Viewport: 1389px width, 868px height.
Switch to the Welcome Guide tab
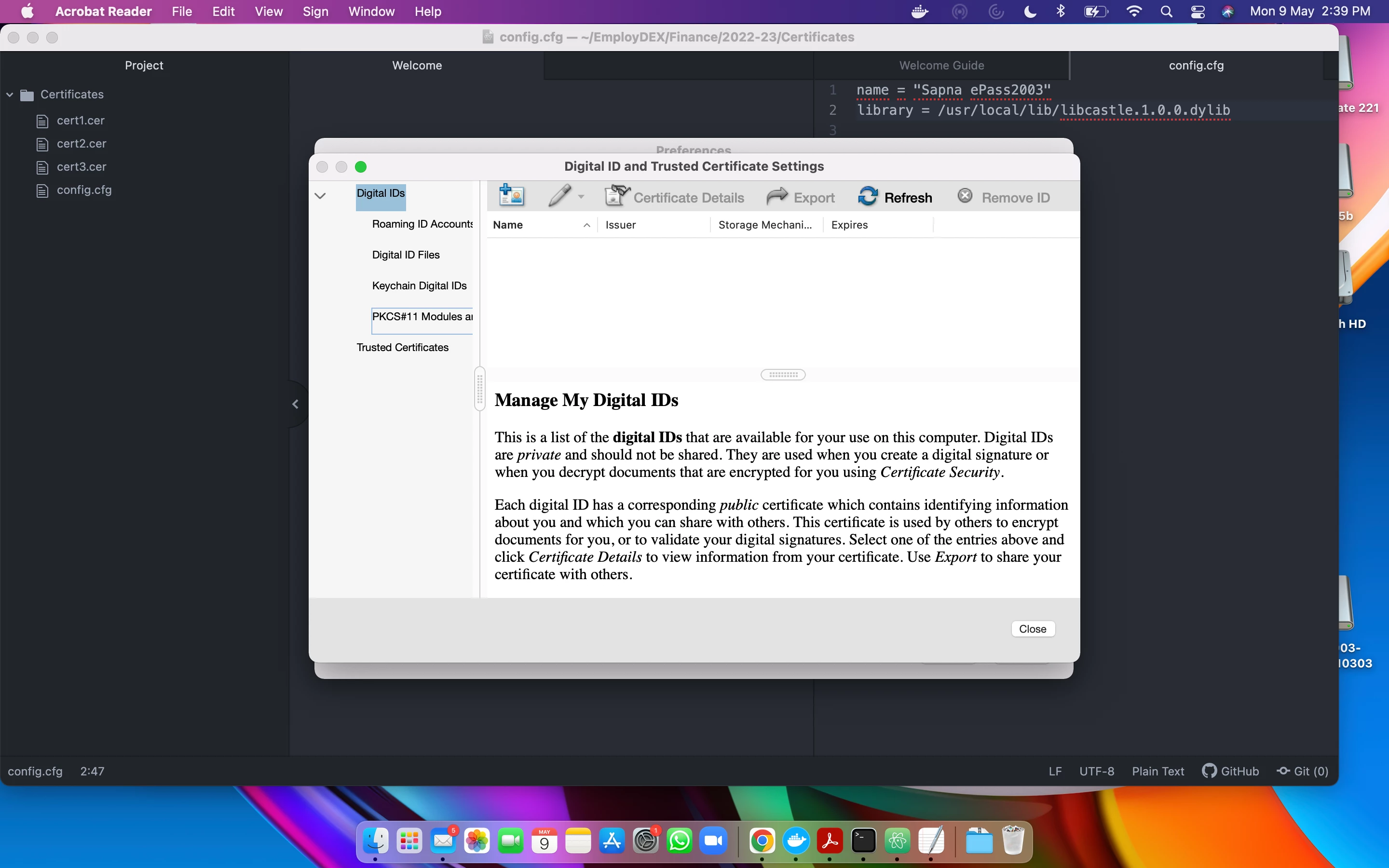(941, 66)
